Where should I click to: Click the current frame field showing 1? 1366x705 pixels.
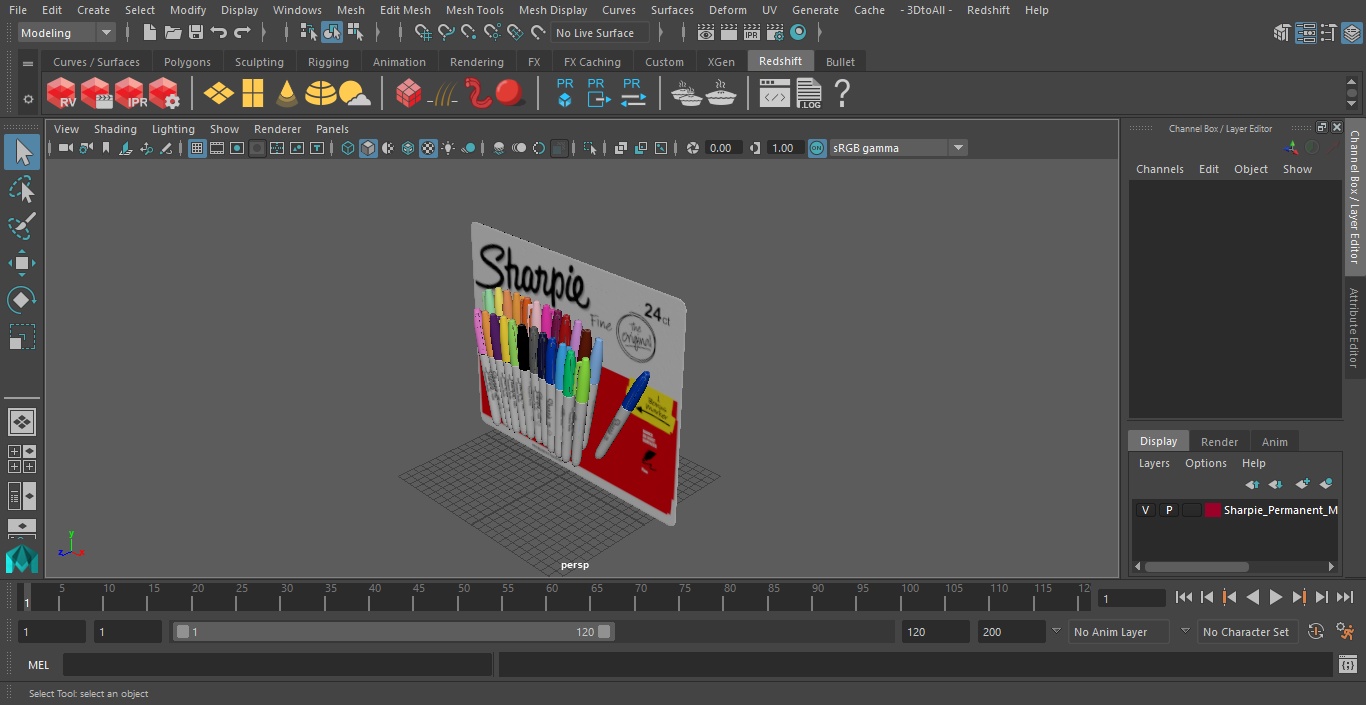(1132, 598)
